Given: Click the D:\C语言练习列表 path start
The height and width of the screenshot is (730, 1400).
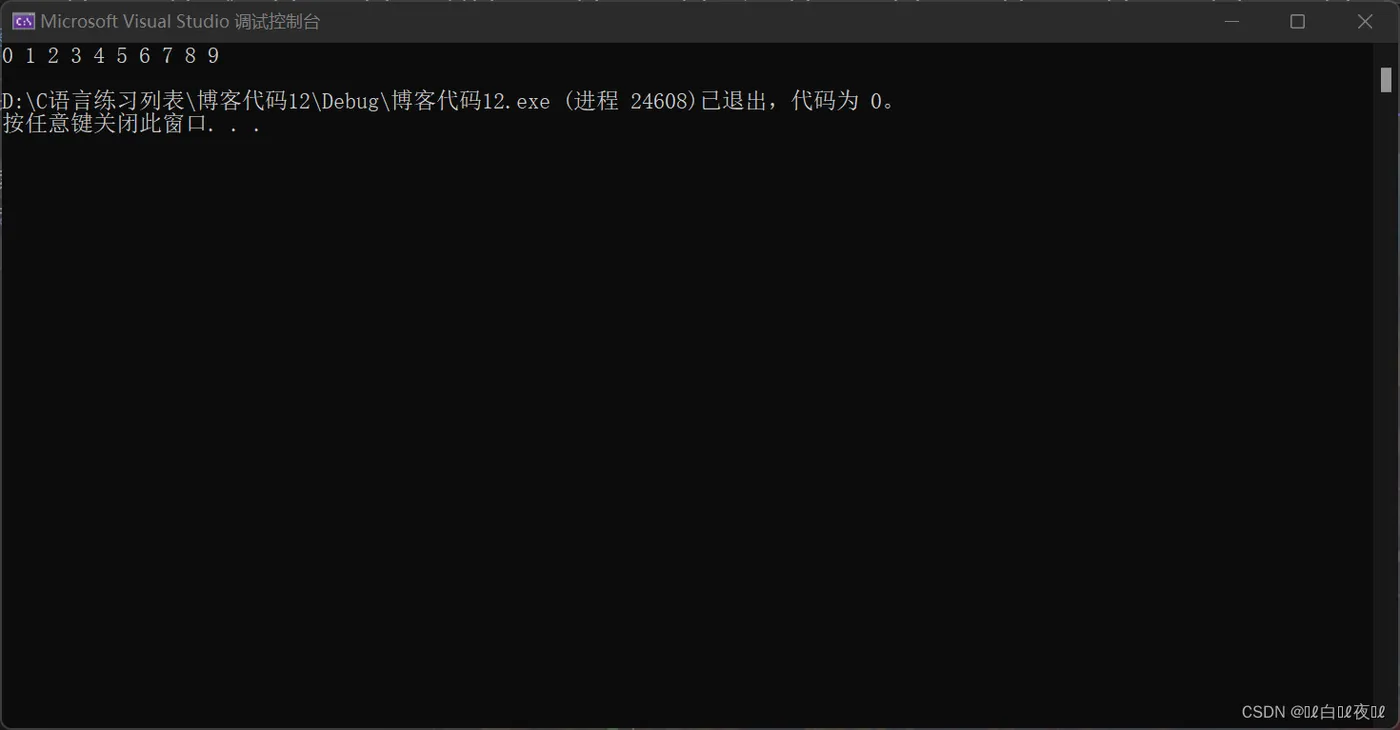Looking at the screenshot, I should click(x=94, y=101).
